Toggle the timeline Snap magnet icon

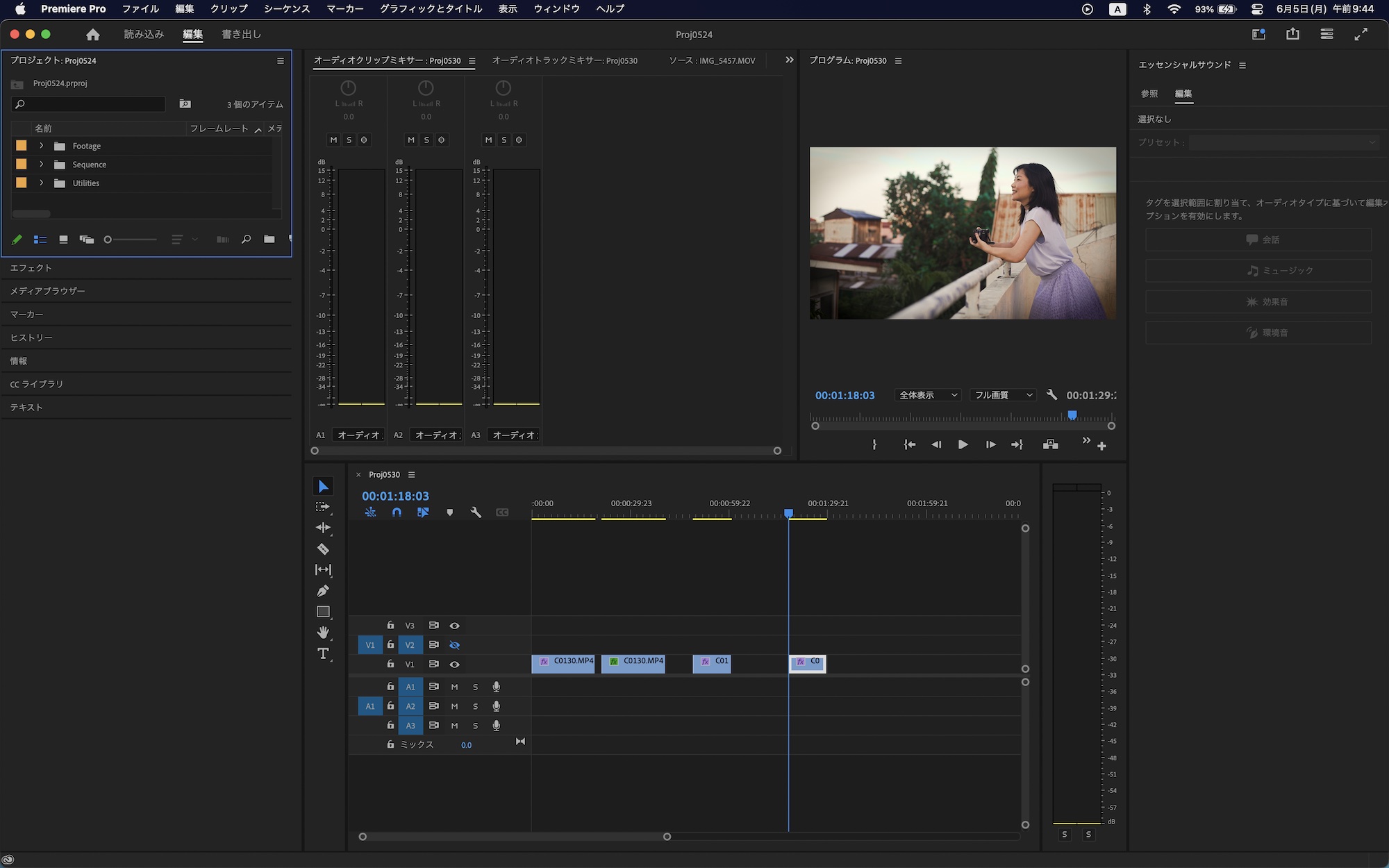click(x=397, y=512)
